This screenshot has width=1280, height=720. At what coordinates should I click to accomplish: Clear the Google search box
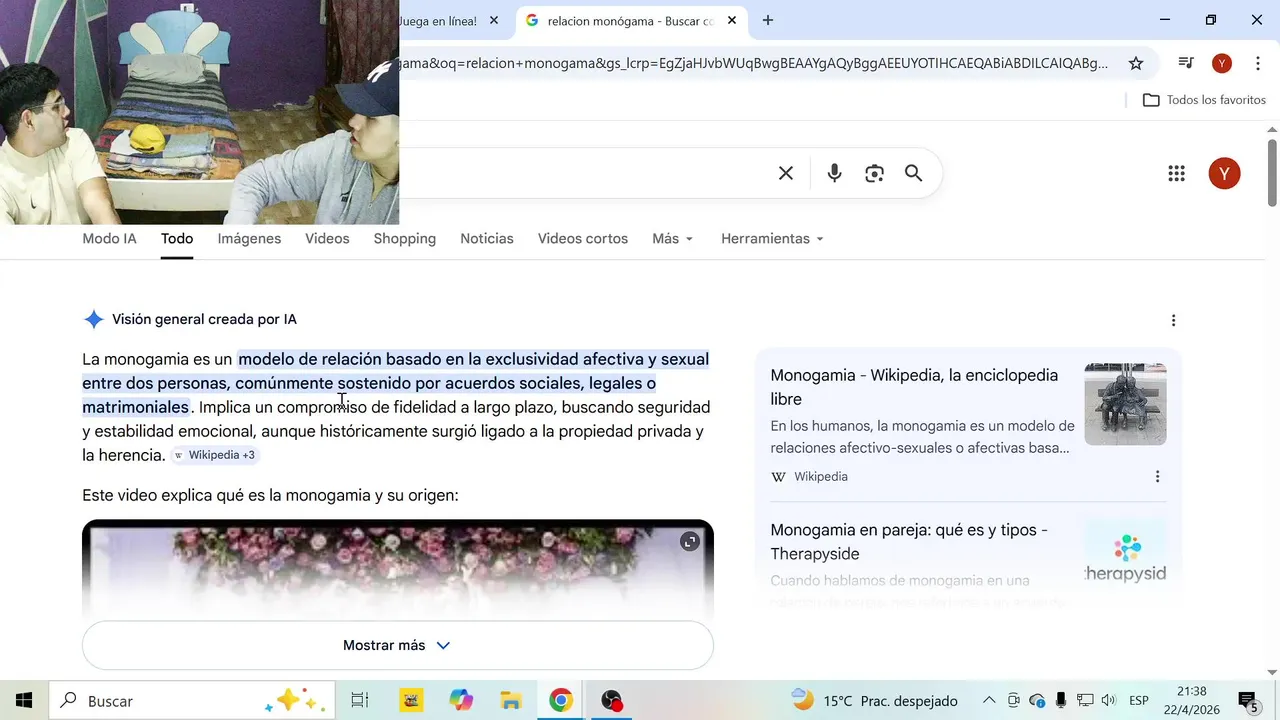(786, 173)
